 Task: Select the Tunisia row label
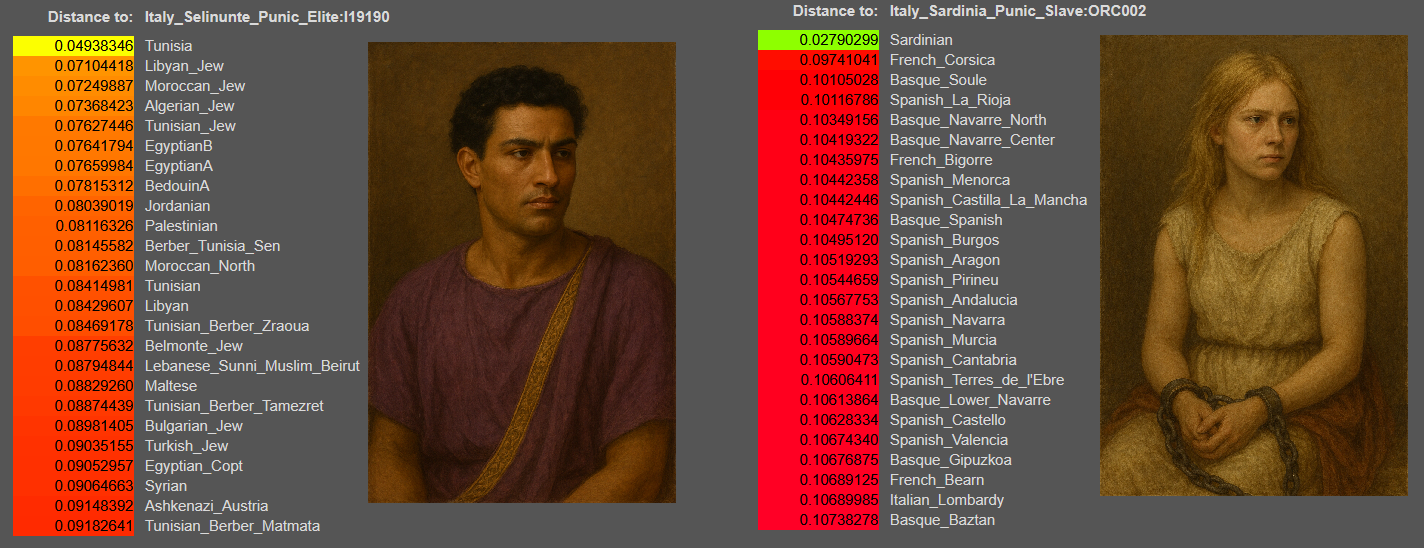[168, 46]
